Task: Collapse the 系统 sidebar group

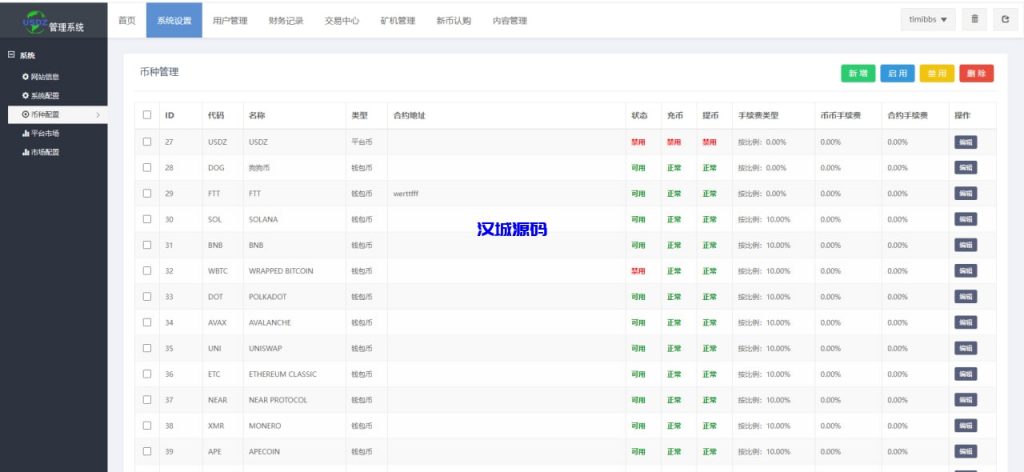Action: (11, 55)
